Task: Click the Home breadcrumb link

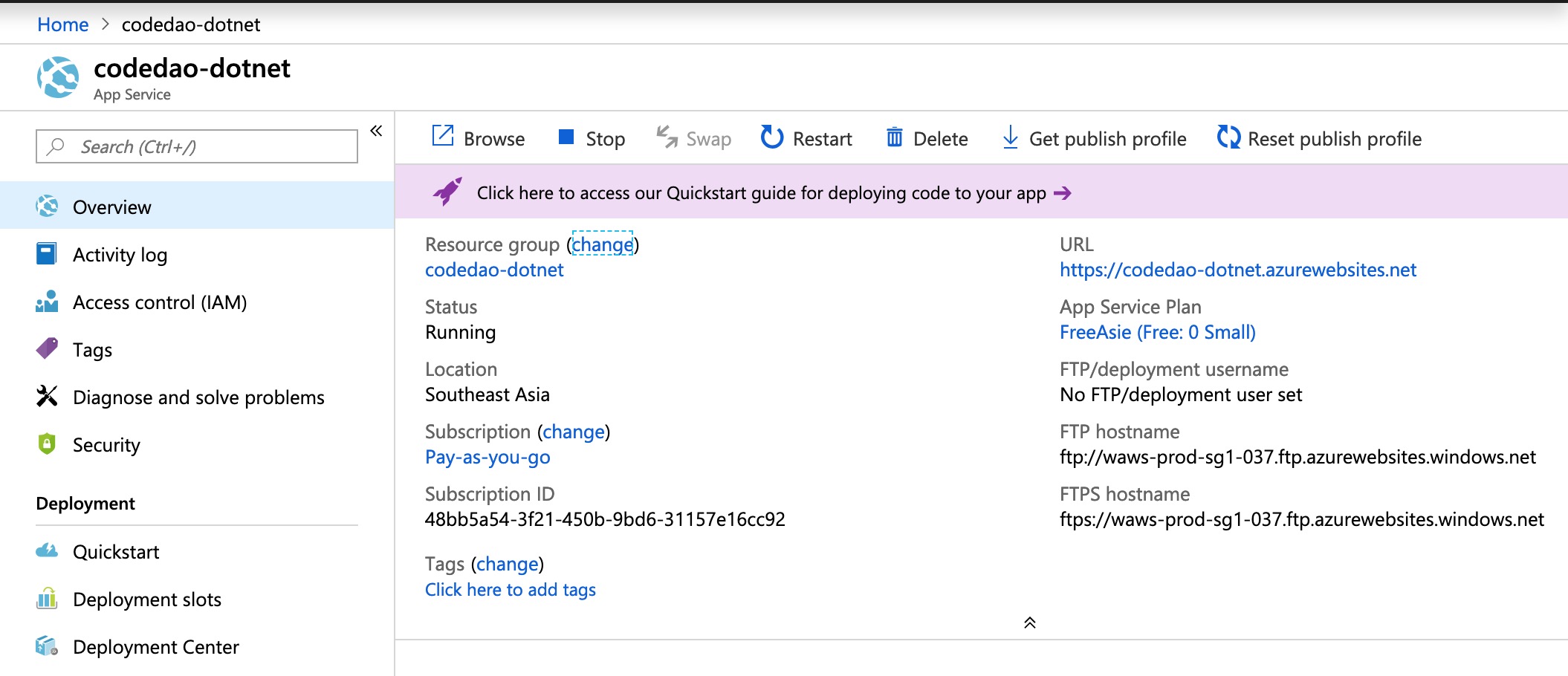Action: point(63,25)
